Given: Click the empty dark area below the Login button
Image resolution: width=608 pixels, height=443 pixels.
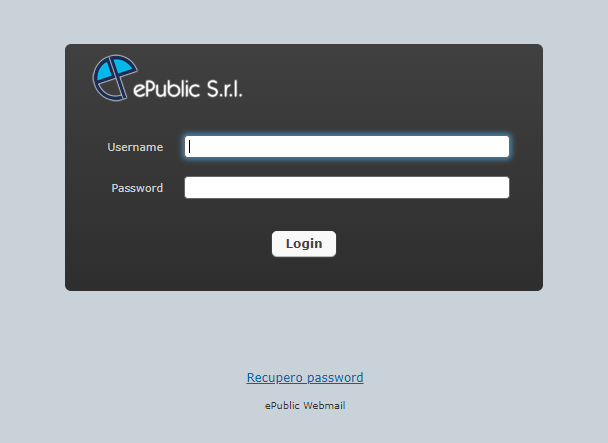Looking at the screenshot, I should point(304,273).
